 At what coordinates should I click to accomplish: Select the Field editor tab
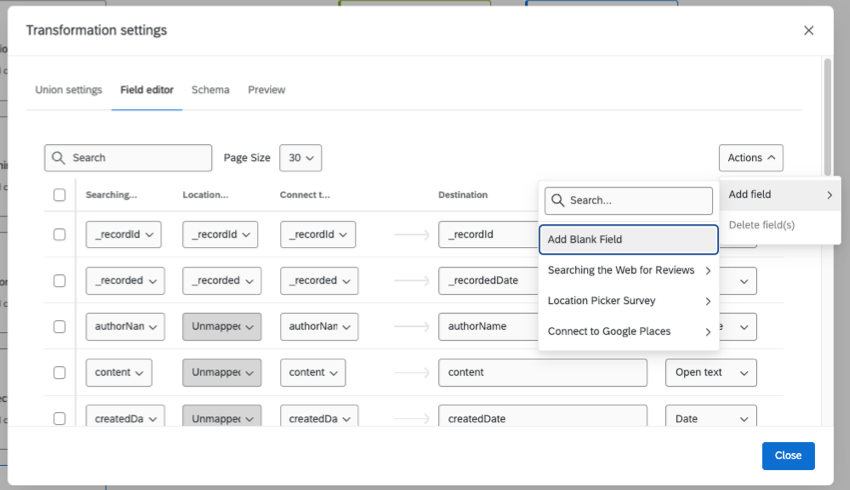pos(147,90)
